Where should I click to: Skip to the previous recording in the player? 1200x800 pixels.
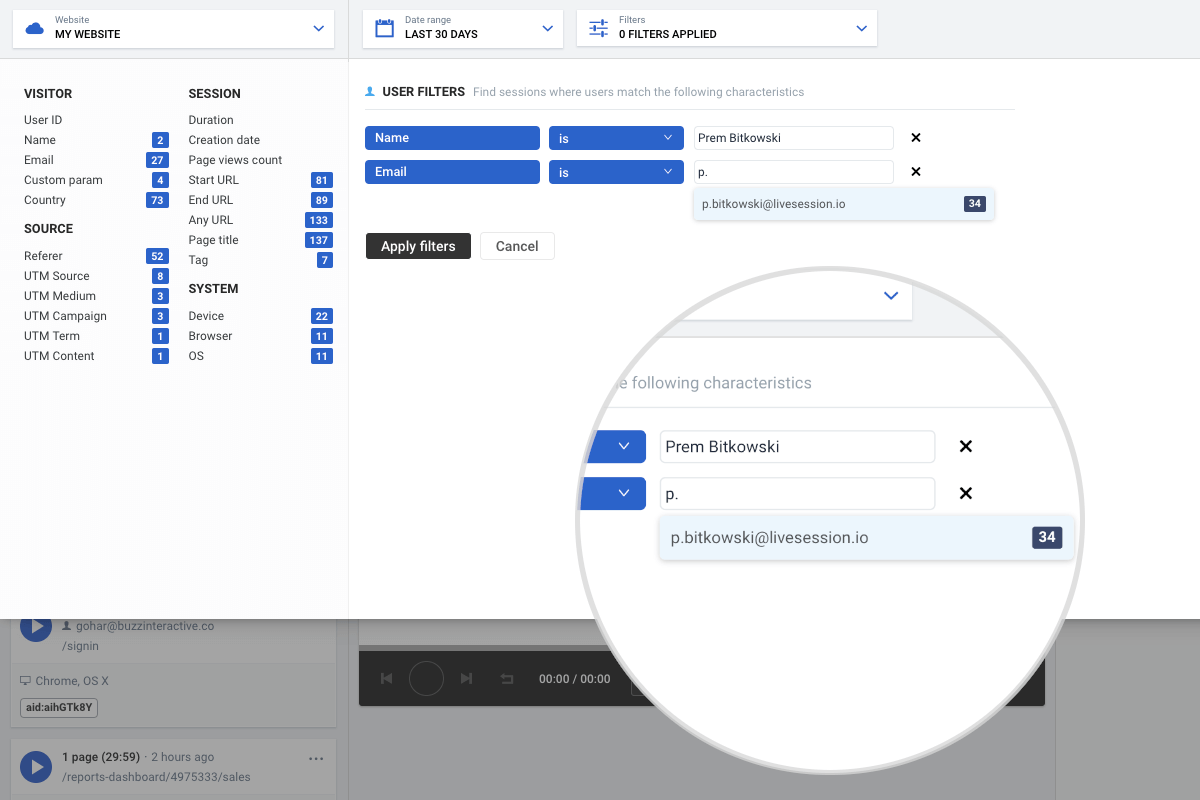click(387, 679)
